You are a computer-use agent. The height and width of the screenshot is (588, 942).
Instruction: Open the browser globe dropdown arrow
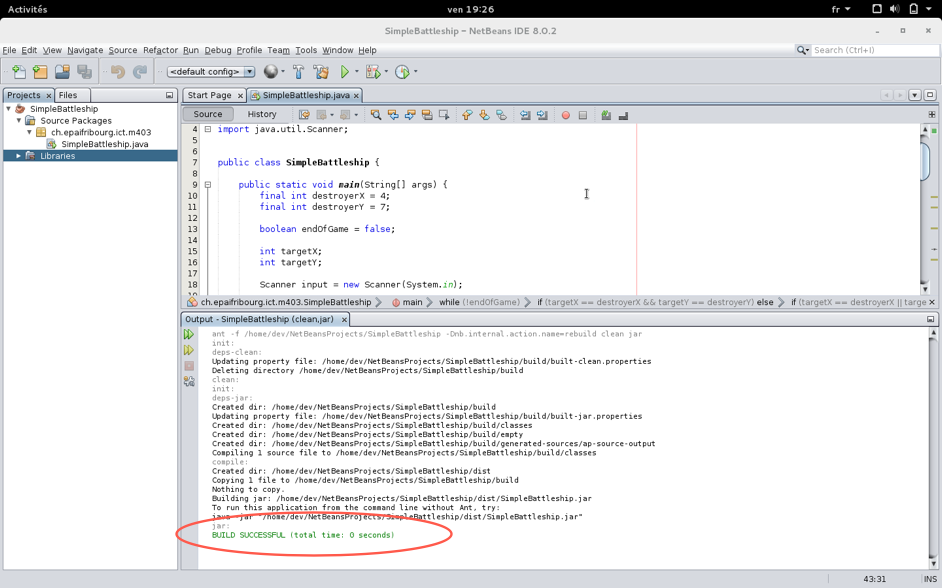(x=283, y=71)
